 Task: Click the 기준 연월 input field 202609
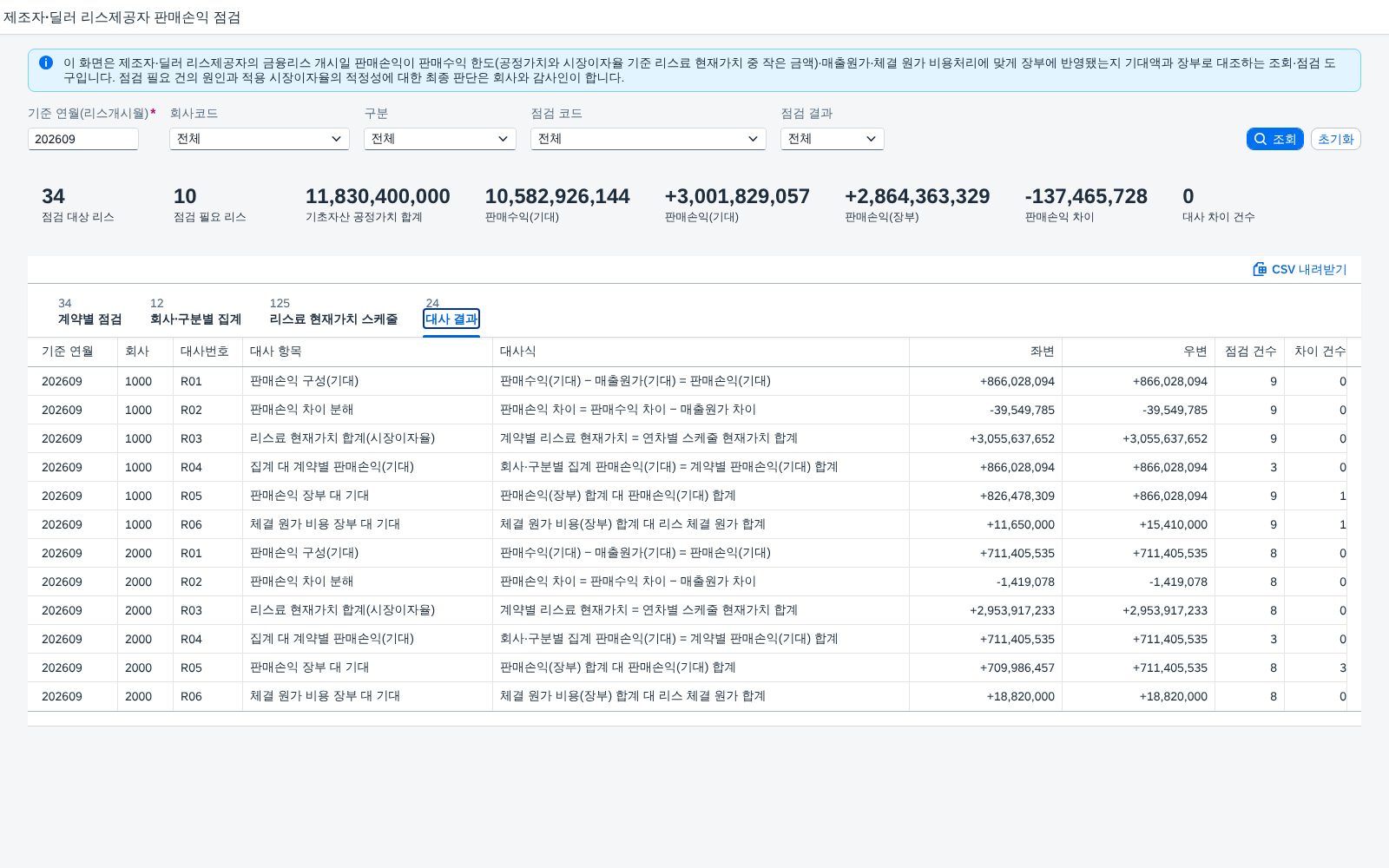tap(83, 139)
